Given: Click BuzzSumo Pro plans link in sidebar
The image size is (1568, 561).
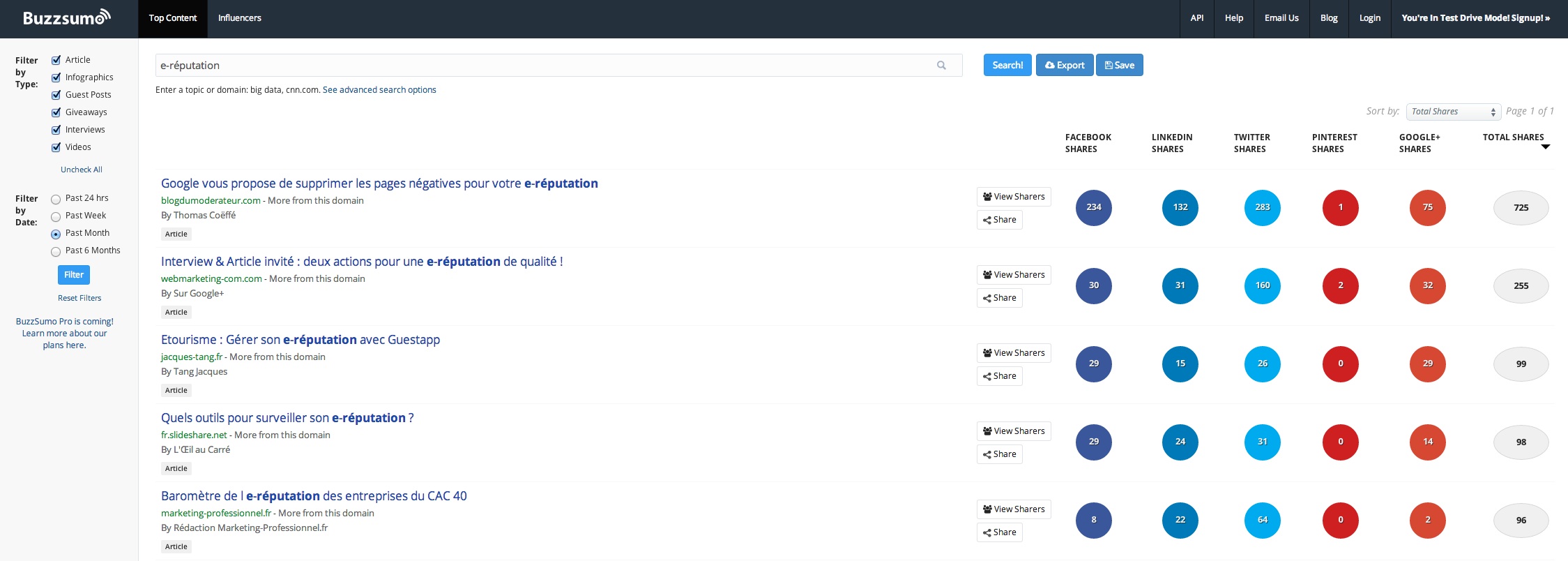Looking at the screenshot, I should [65, 334].
